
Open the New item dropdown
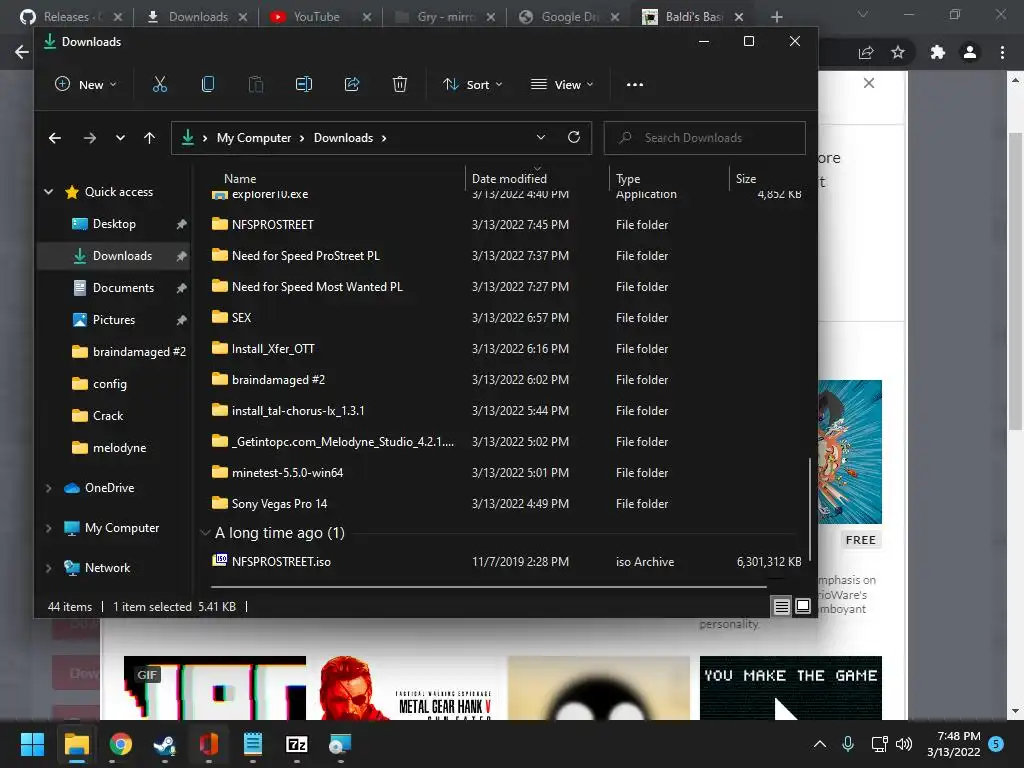[86, 84]
